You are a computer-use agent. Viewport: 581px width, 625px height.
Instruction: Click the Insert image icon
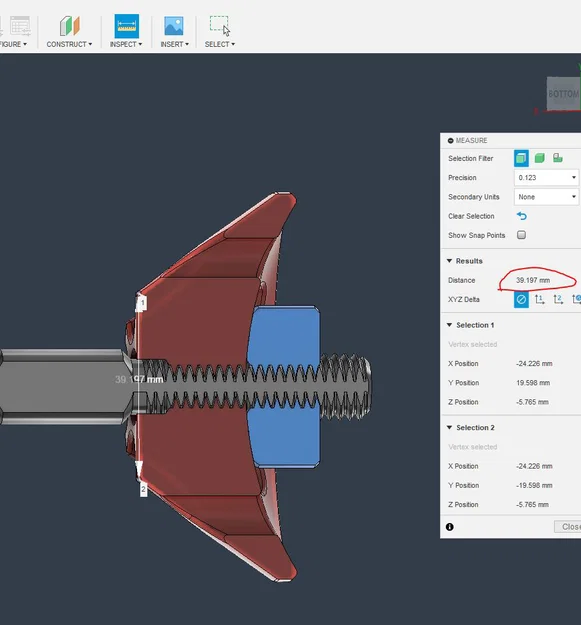[174, 26]
